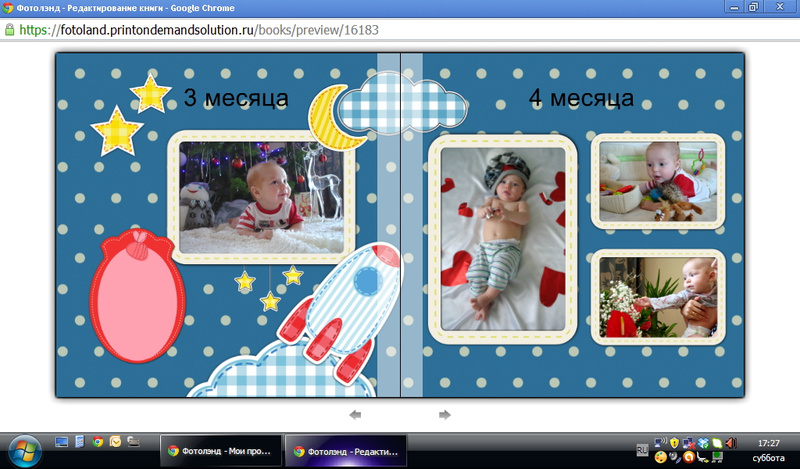The height and width of the screenshot is (469, 800).
Task: Close the Chrome preview window
Action: tap(780, 7)
